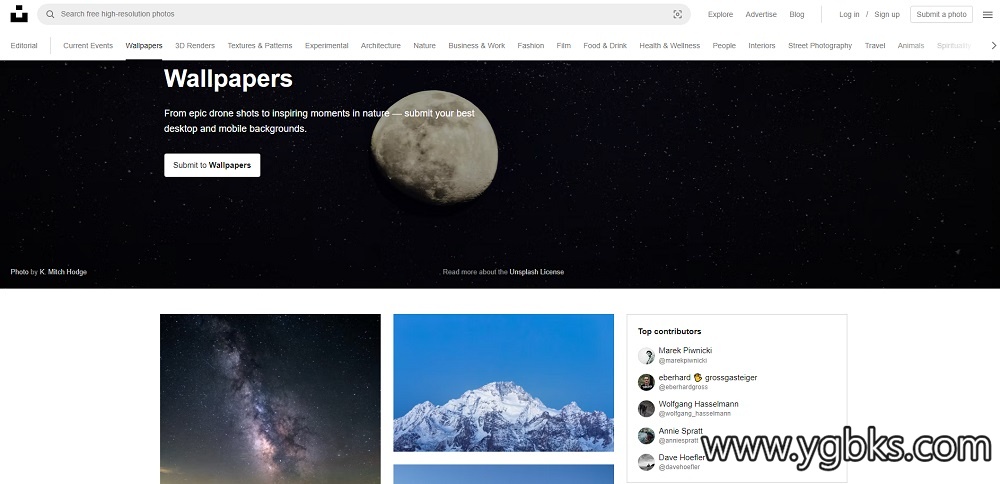
Task: Open K. Mitch Hodge's profile link
Action: coord(63,272)
